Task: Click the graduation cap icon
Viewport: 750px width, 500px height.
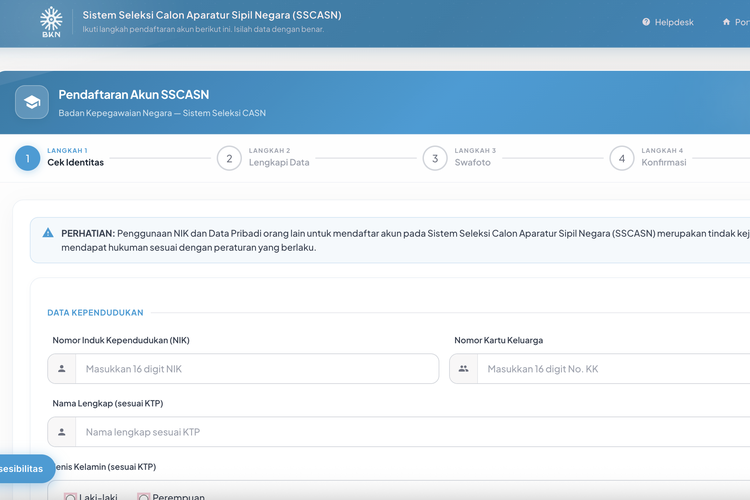Action: (32, 102)
